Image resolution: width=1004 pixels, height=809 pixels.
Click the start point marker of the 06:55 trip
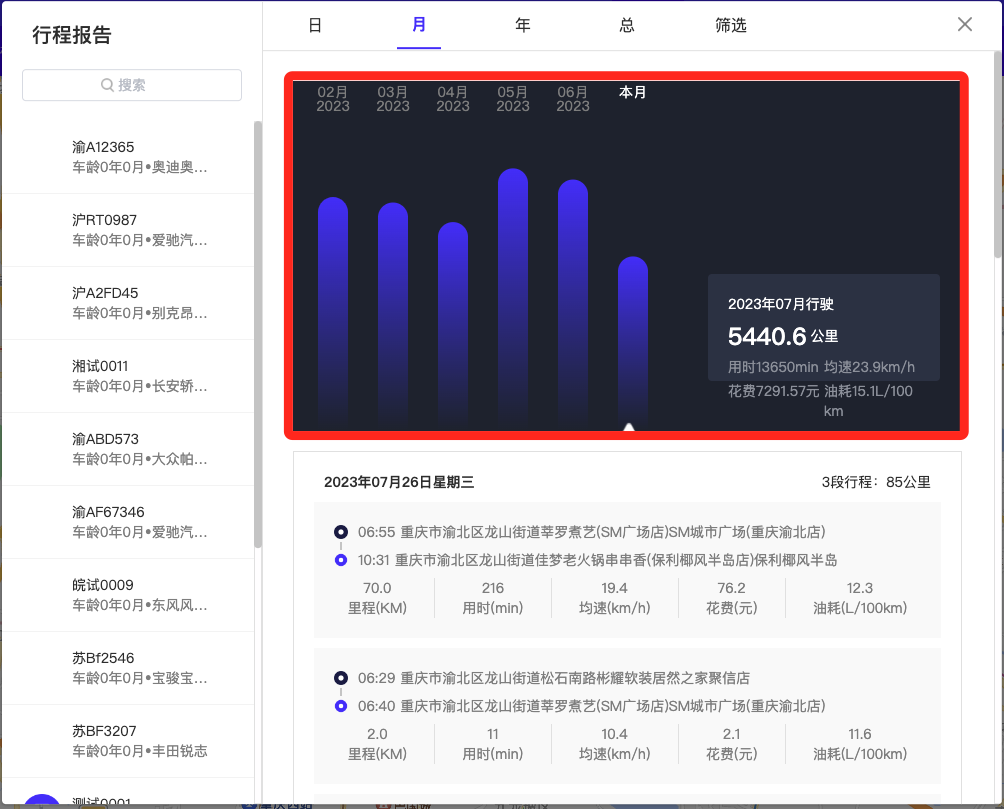(341, 532)
